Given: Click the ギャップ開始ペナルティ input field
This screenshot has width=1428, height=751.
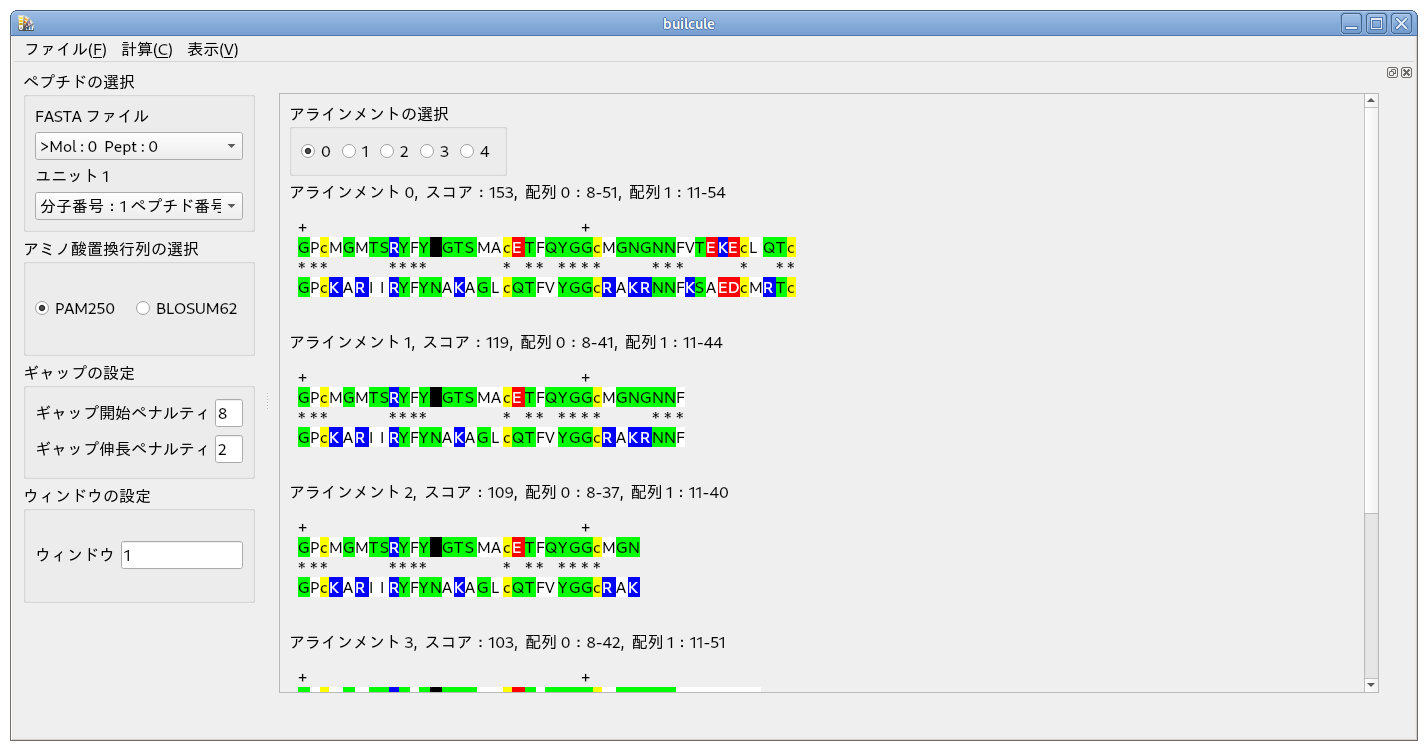Looking at the screenshot, I should (x=228, y=413).
